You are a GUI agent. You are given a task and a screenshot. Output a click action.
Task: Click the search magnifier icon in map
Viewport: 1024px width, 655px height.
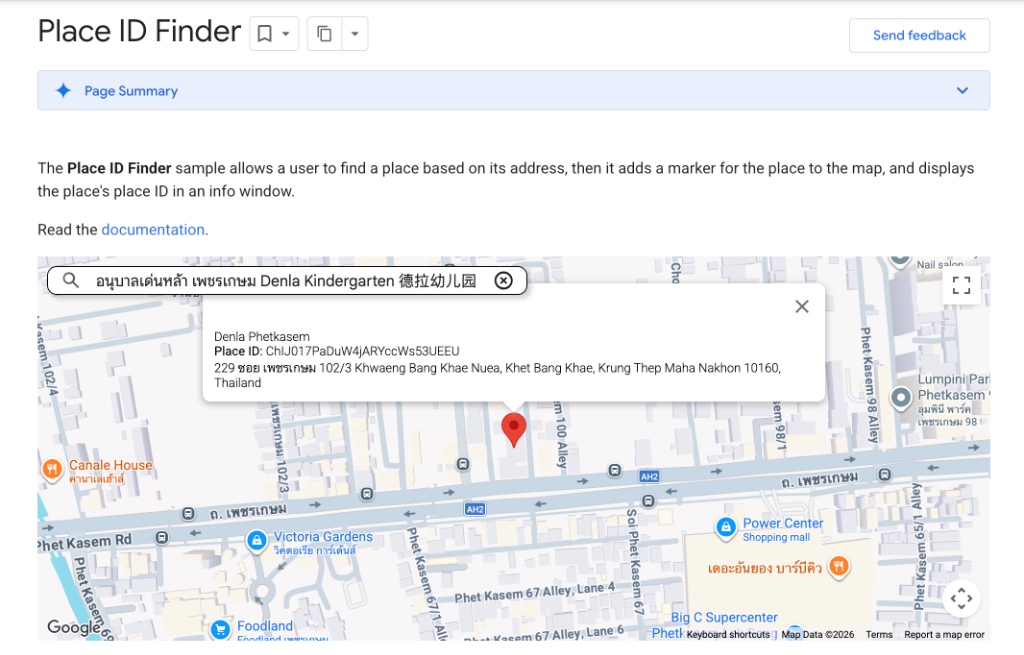pyautogui.click(x=71, y=280)
